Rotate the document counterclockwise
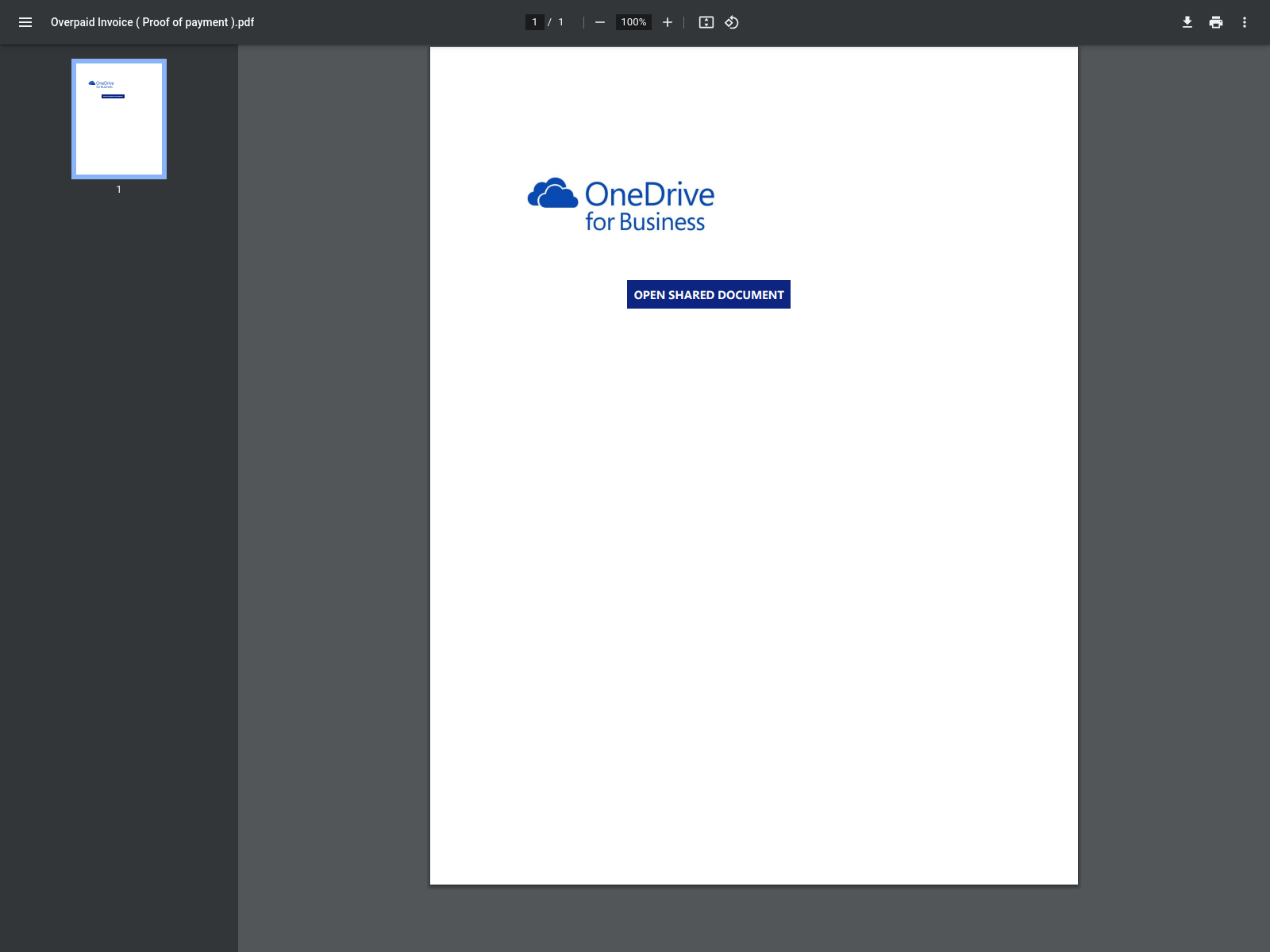Image resolution: width=1270 pixels, height=952 pixels. tap(732, 22)
